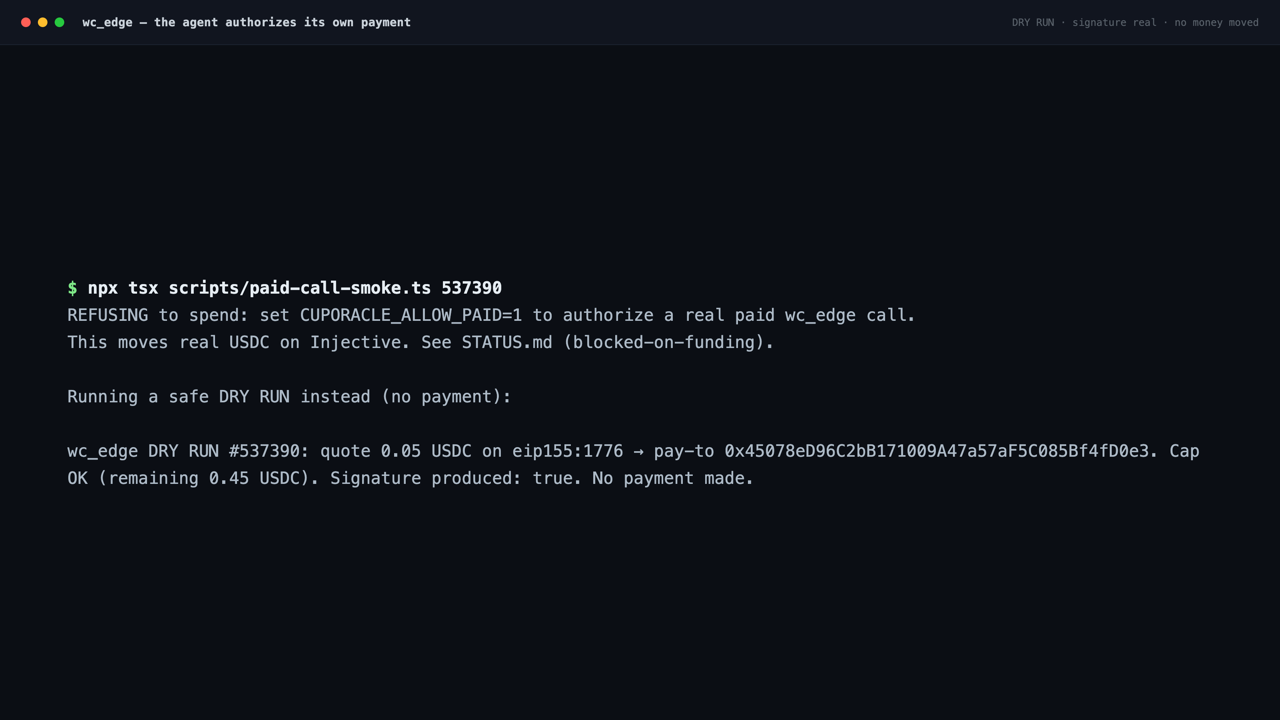Click the script path paid-call-smoke.ts
The image size is (1280, 720).
(x=300, y=288)
